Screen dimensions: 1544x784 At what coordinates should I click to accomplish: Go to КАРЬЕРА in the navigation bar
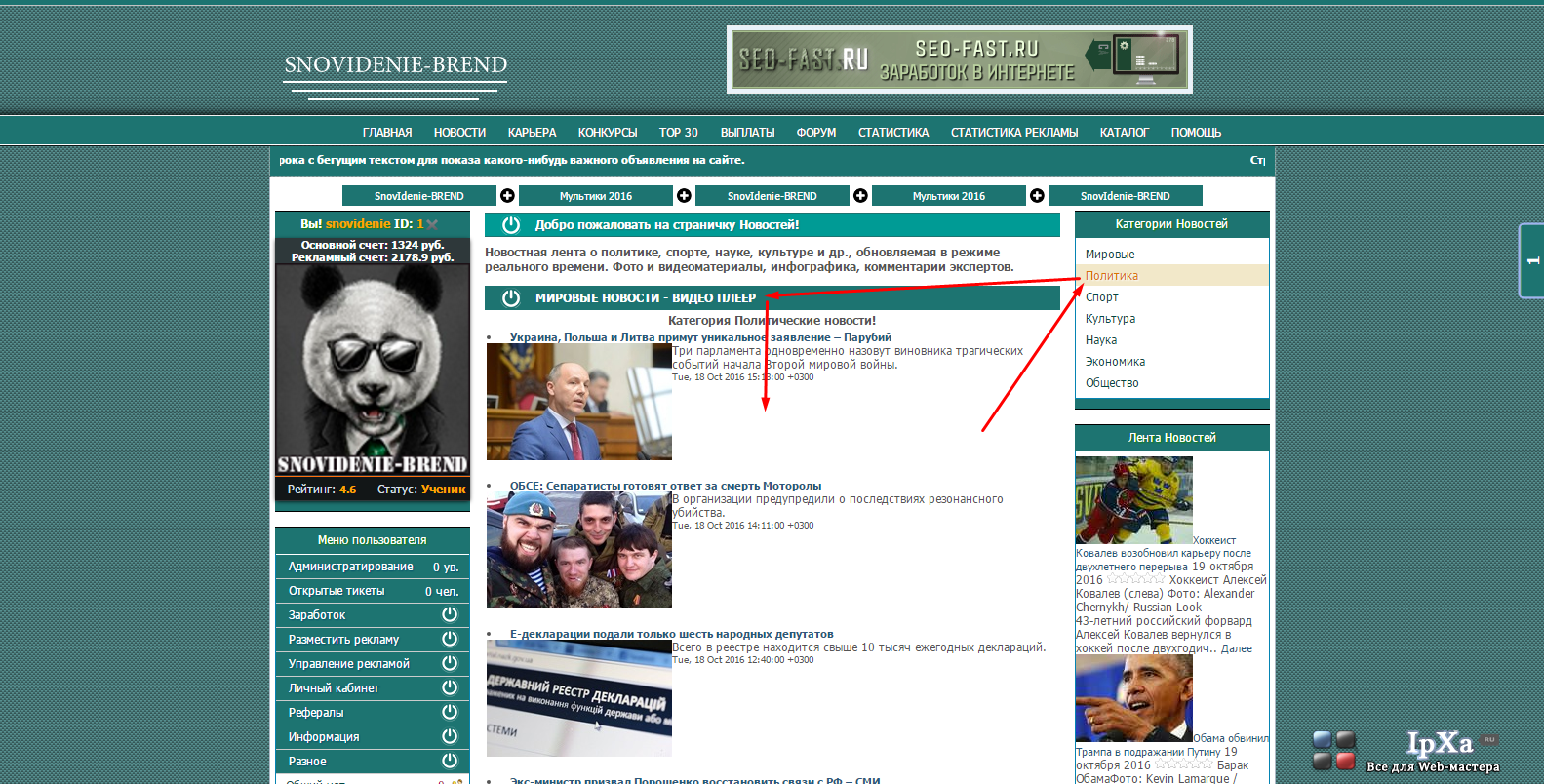tap(532, 133)
